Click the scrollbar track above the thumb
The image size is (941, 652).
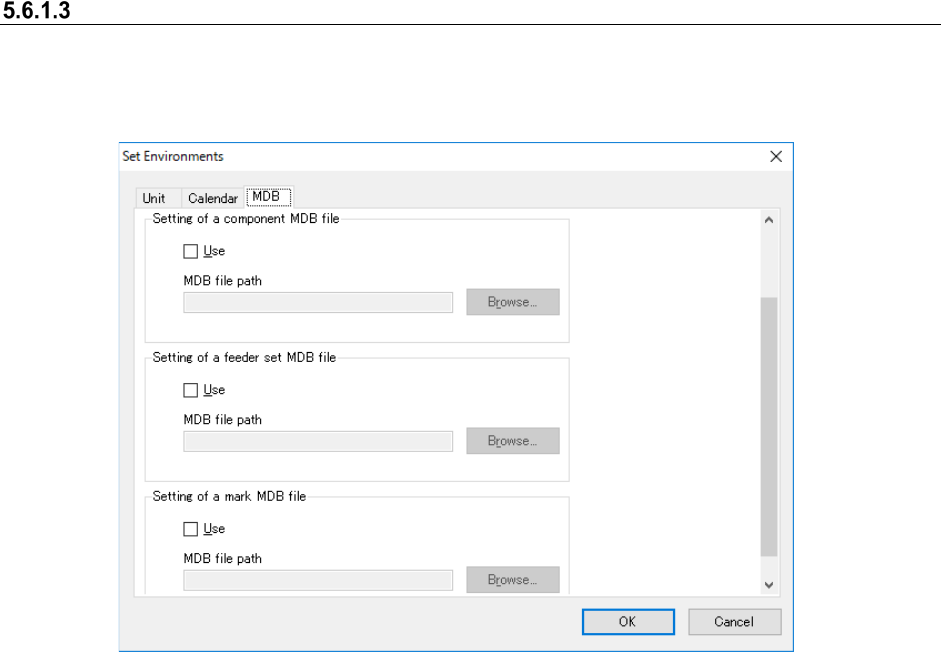(768, 262)
